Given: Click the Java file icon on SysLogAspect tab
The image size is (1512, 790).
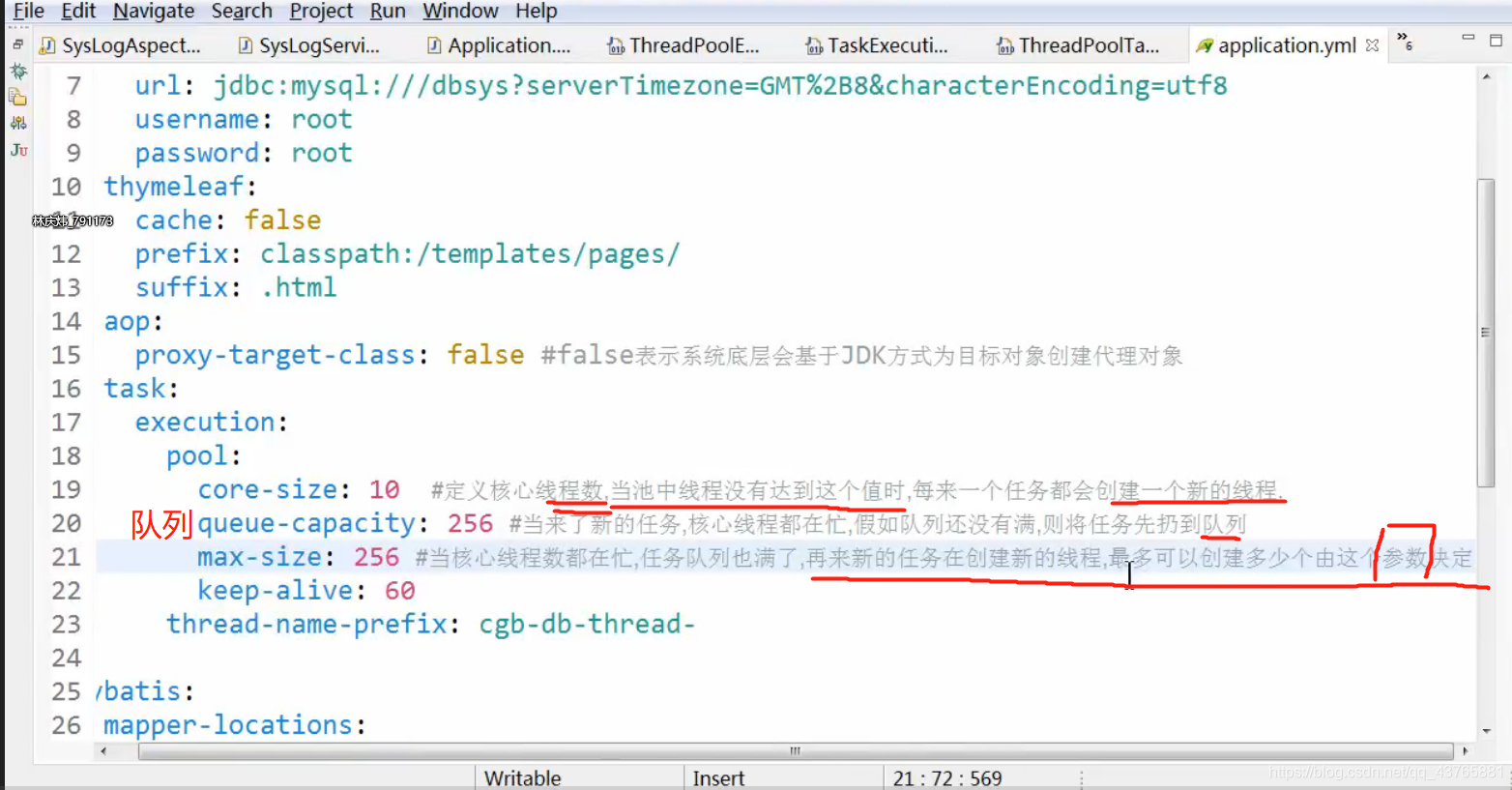Looking at the screenshot, I should pyautogui.click(x=47, y=45).
